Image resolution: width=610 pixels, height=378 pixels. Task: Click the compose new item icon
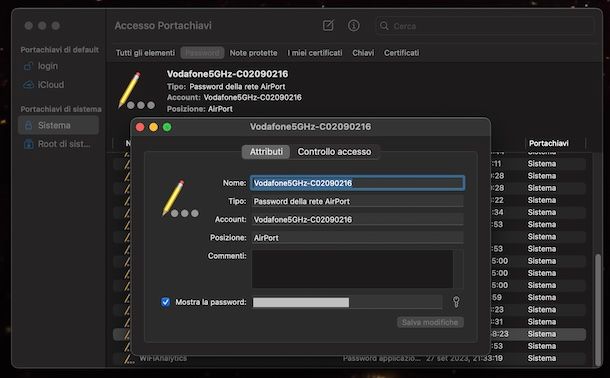coord(328,26)
